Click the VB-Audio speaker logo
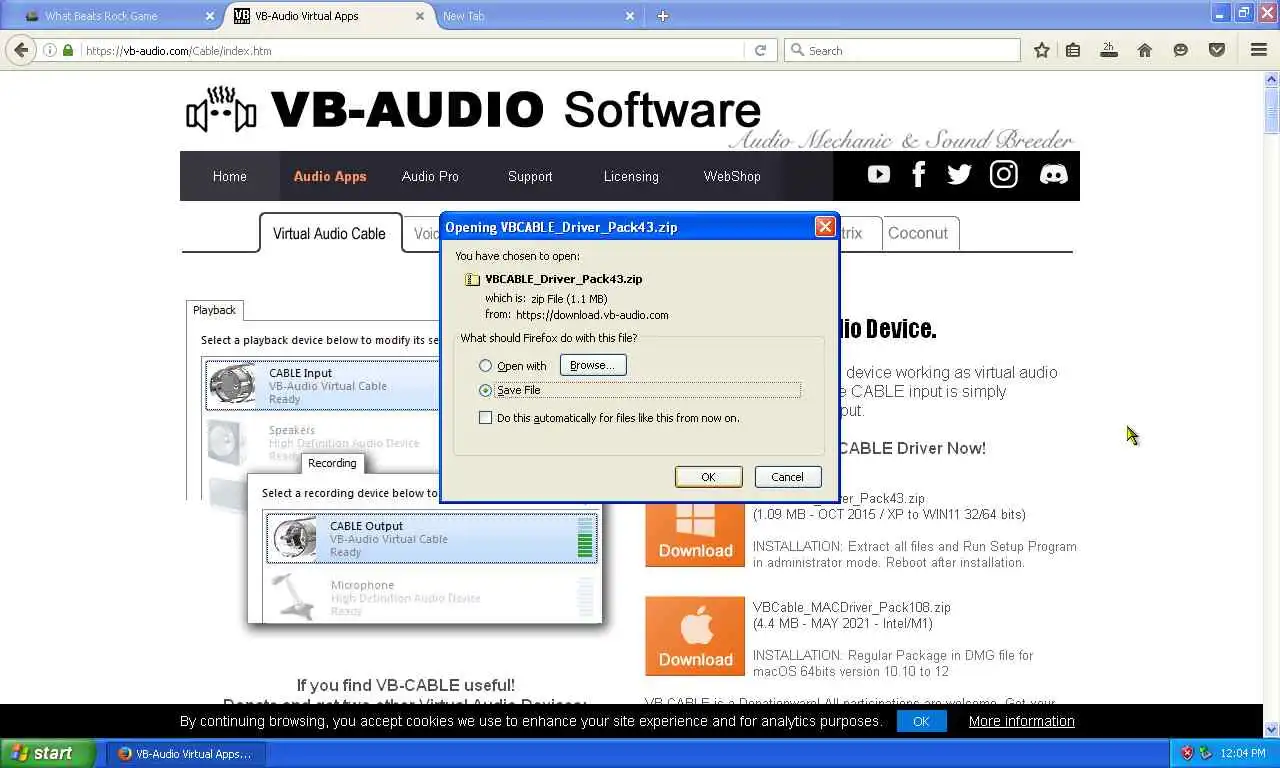Viewport: 1280px width, 768px height. click(222, 110)
